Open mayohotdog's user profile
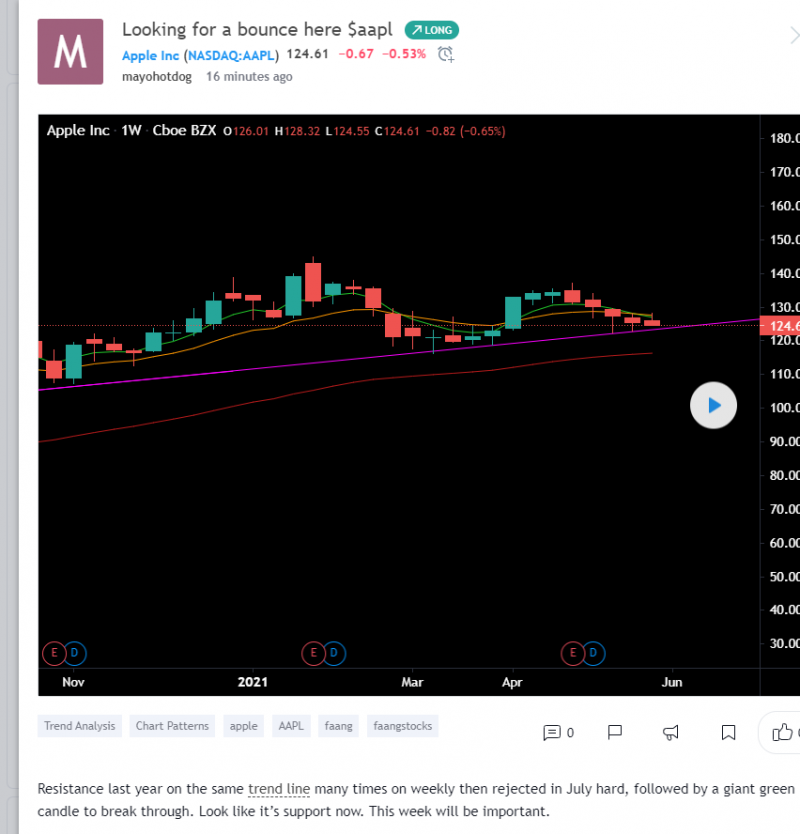Viewport: 800px width, 834px height. 156,76
